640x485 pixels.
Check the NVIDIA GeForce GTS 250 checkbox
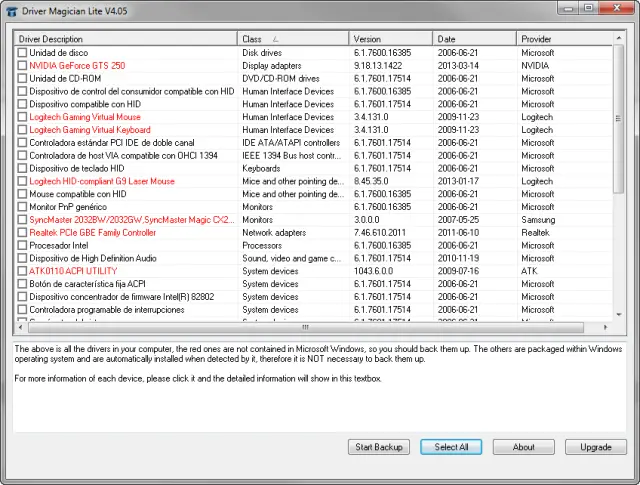click(22, 65)
